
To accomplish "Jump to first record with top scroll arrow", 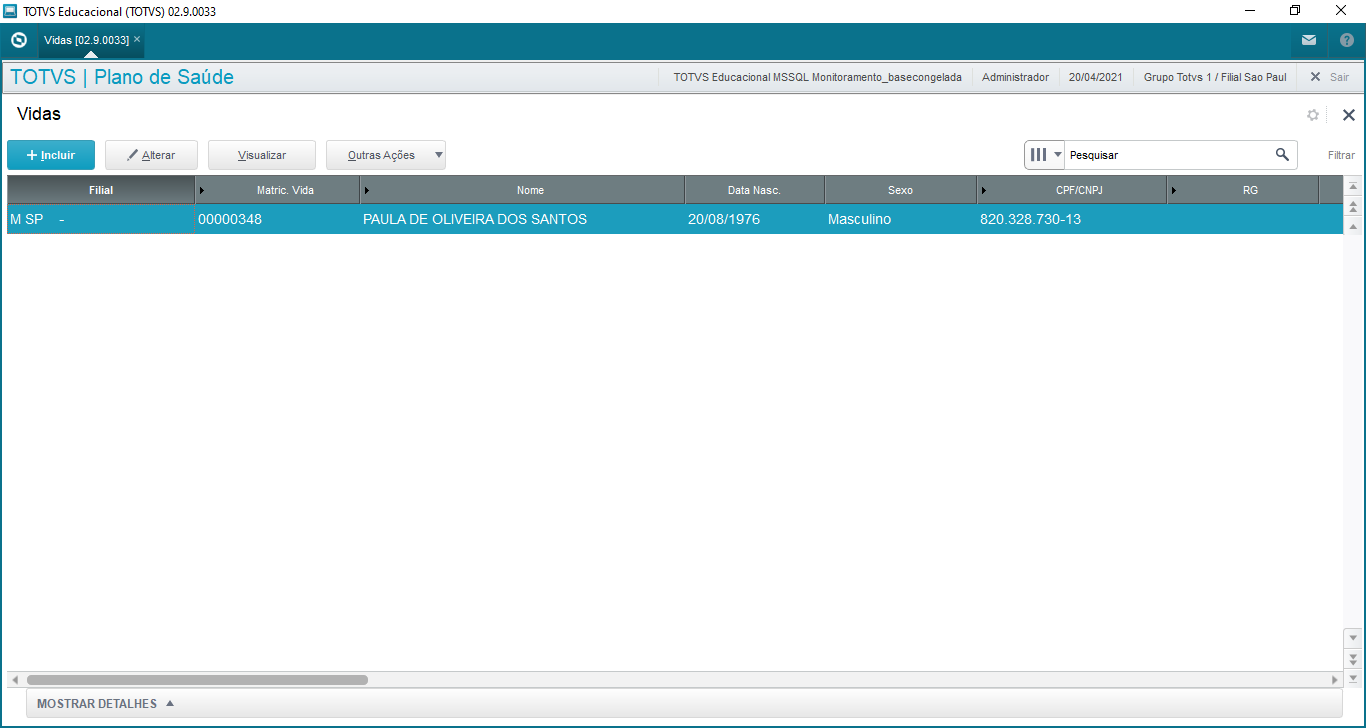I will point(1353,187).
